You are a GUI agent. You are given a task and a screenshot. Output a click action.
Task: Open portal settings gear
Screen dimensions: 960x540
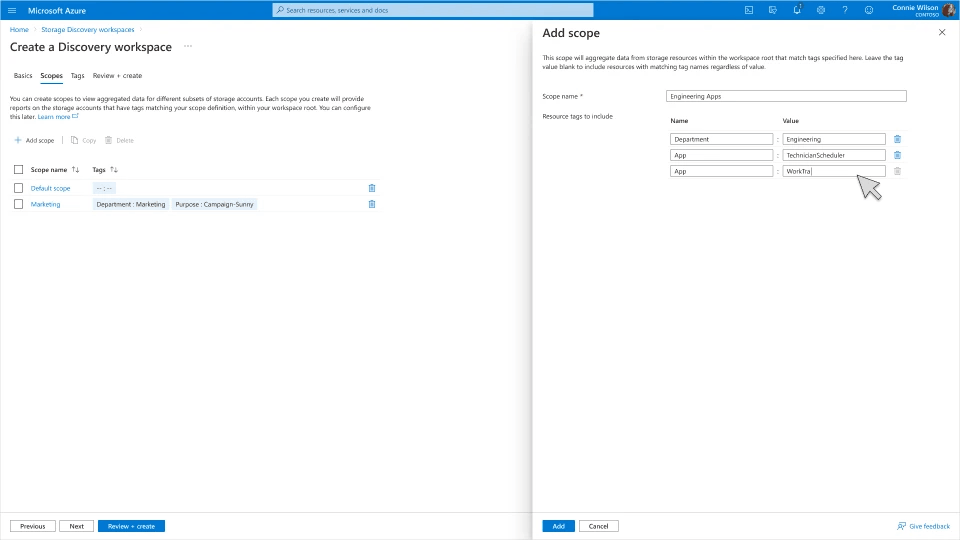[x=821, y=10]
